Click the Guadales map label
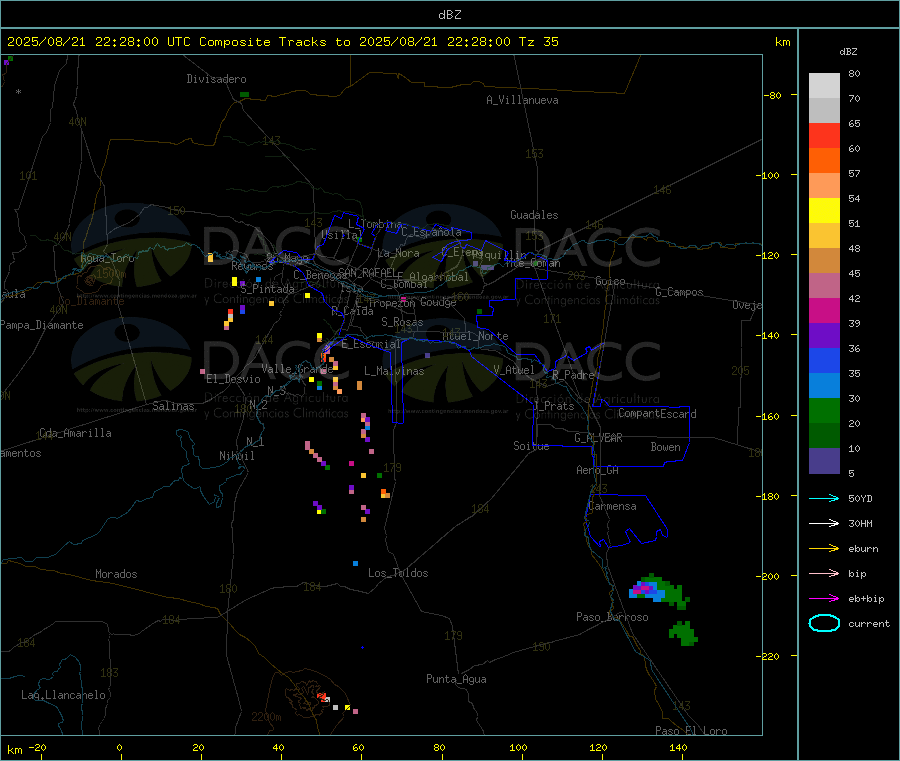Screen dimensions: 900x761 click(x=534, y=215)
